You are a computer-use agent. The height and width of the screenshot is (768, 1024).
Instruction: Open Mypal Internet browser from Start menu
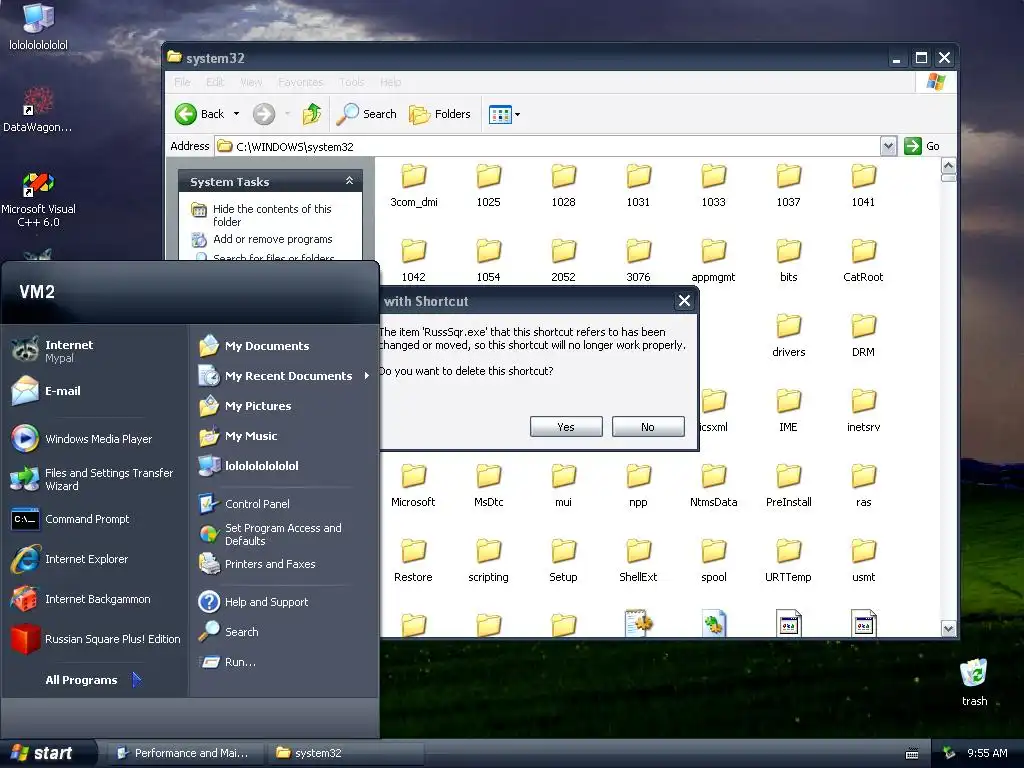coord(95,351)
